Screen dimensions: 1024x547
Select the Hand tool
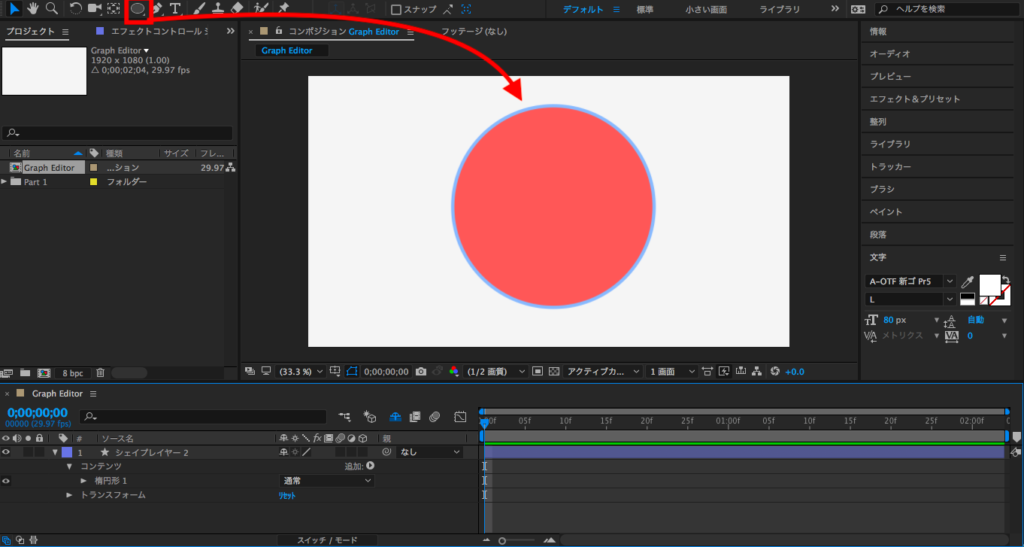click(32, 9)
